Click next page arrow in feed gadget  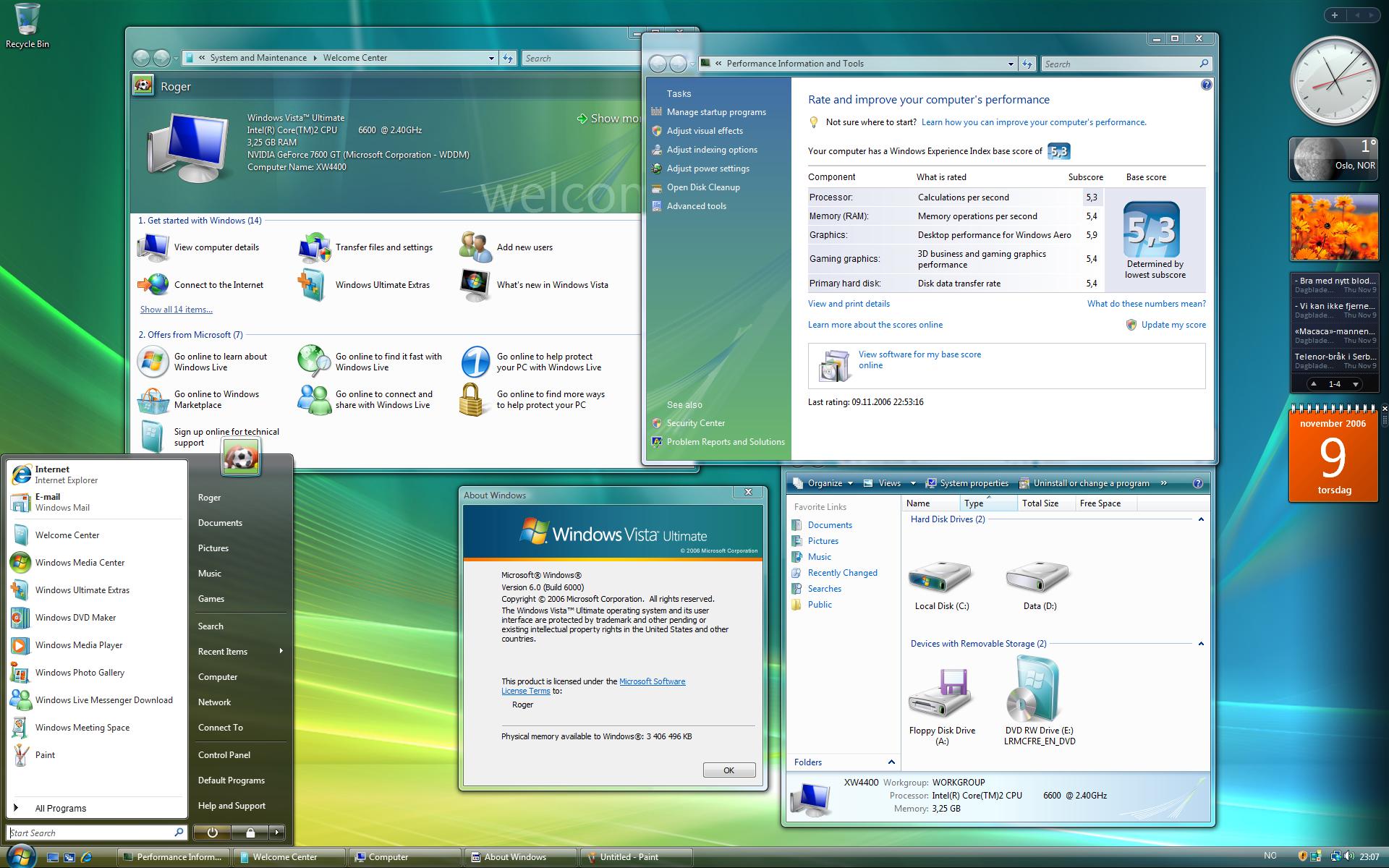(1355, 384)
